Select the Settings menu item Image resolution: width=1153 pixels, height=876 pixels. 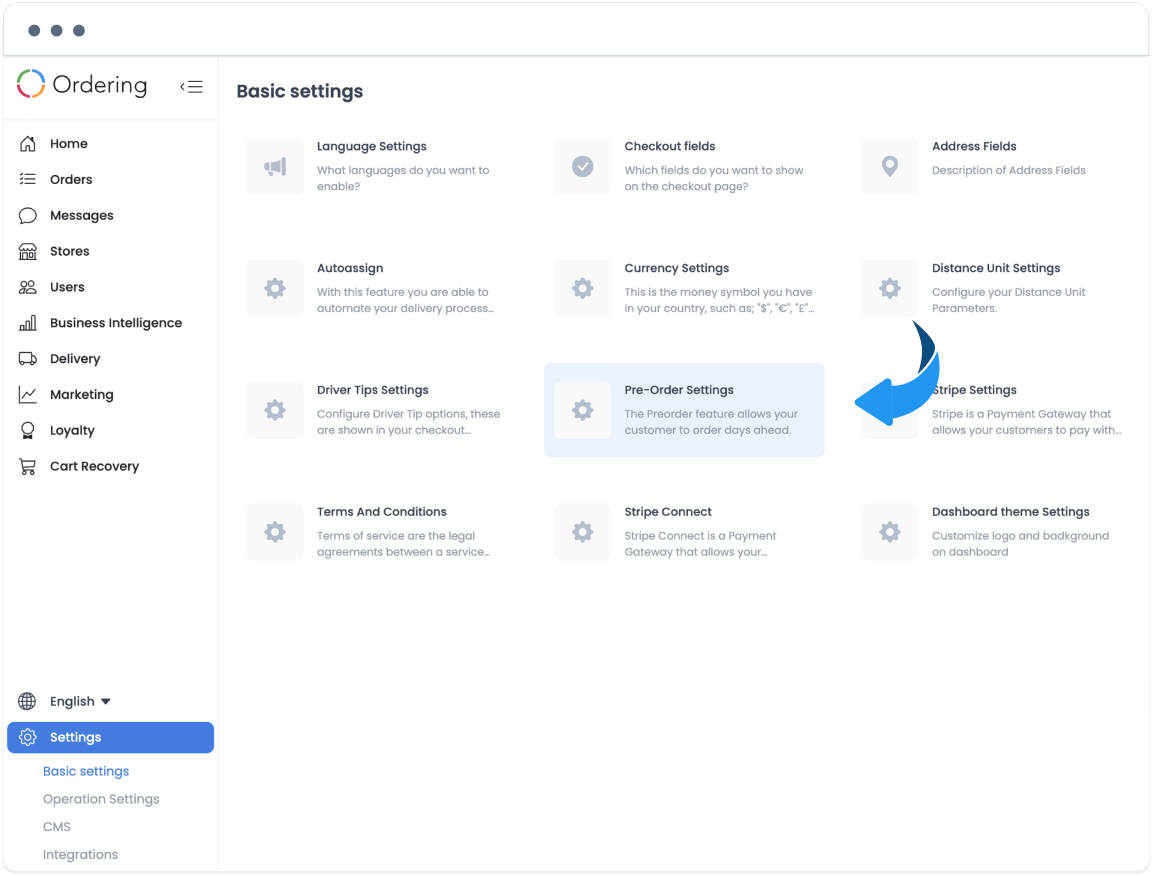[x=110, y=737]
